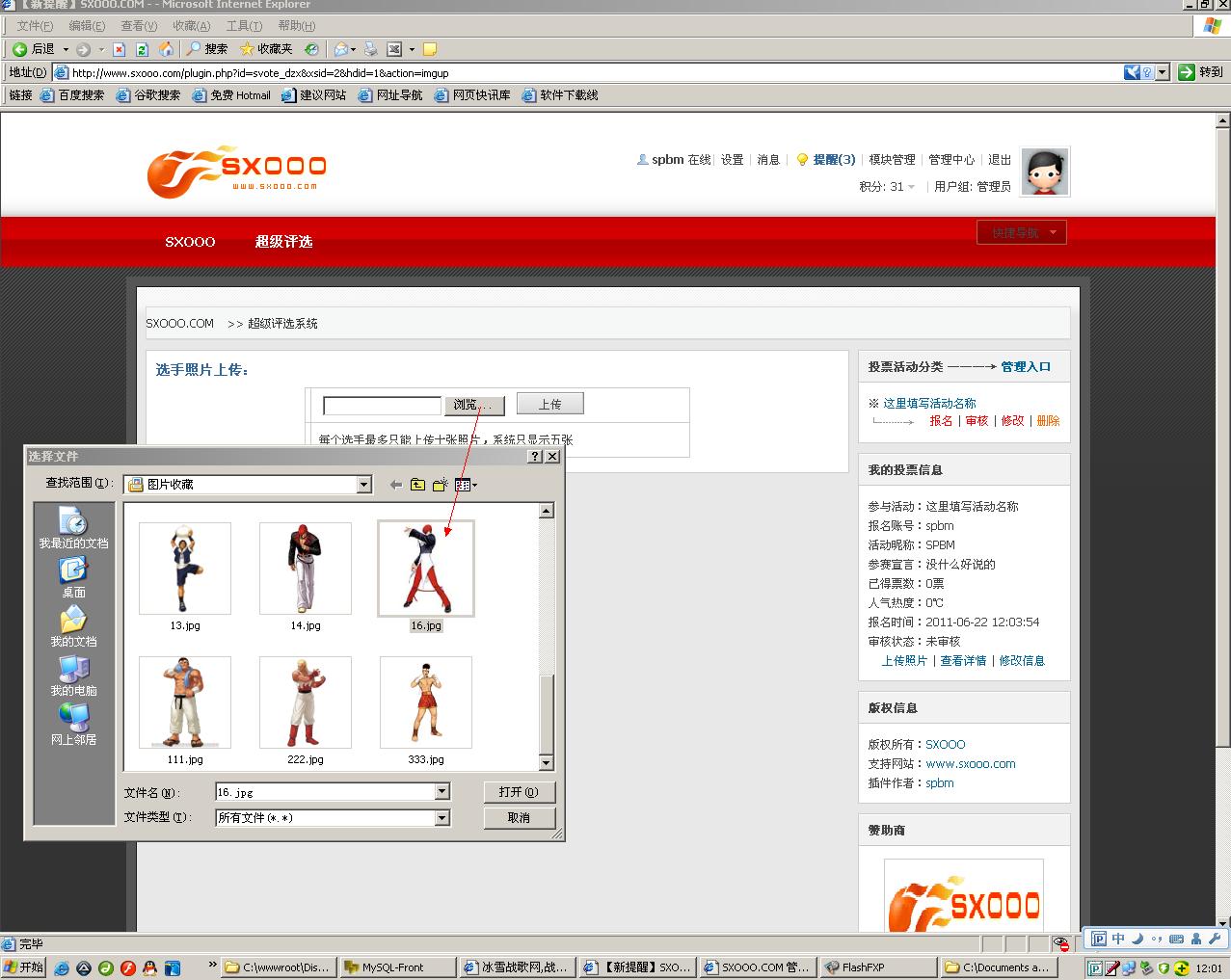This screenshot has height=980, width=1231.
Task: Click the file dialog help question-mark button
Action: point(536,457)
